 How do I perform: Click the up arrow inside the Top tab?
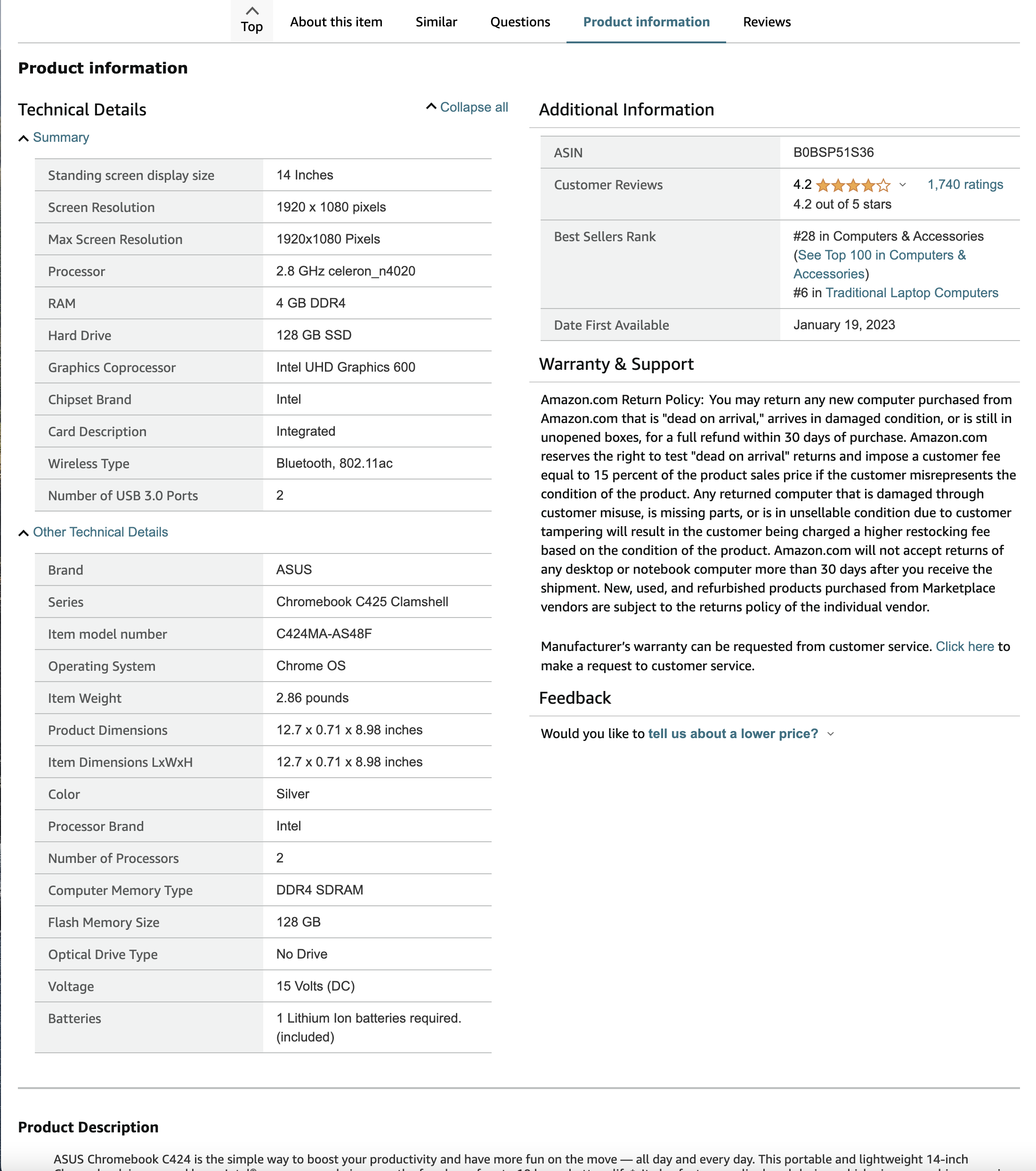click(x=251, y=11)
